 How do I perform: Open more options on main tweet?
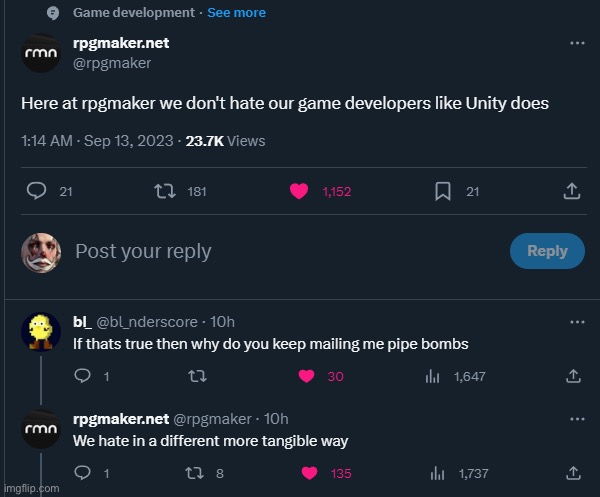tap(577, 43)
